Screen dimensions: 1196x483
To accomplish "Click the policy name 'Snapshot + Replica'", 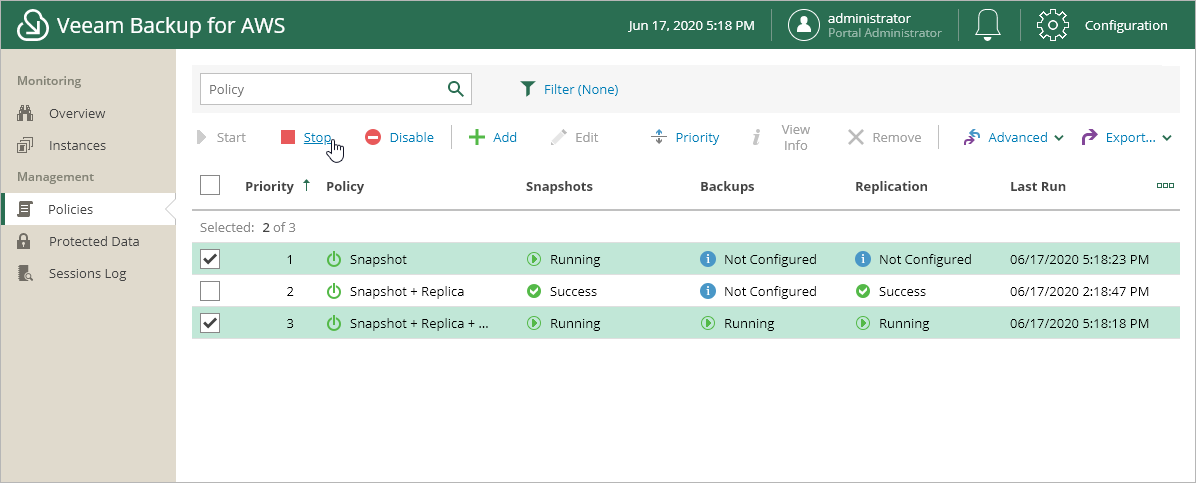I will 407,291.
